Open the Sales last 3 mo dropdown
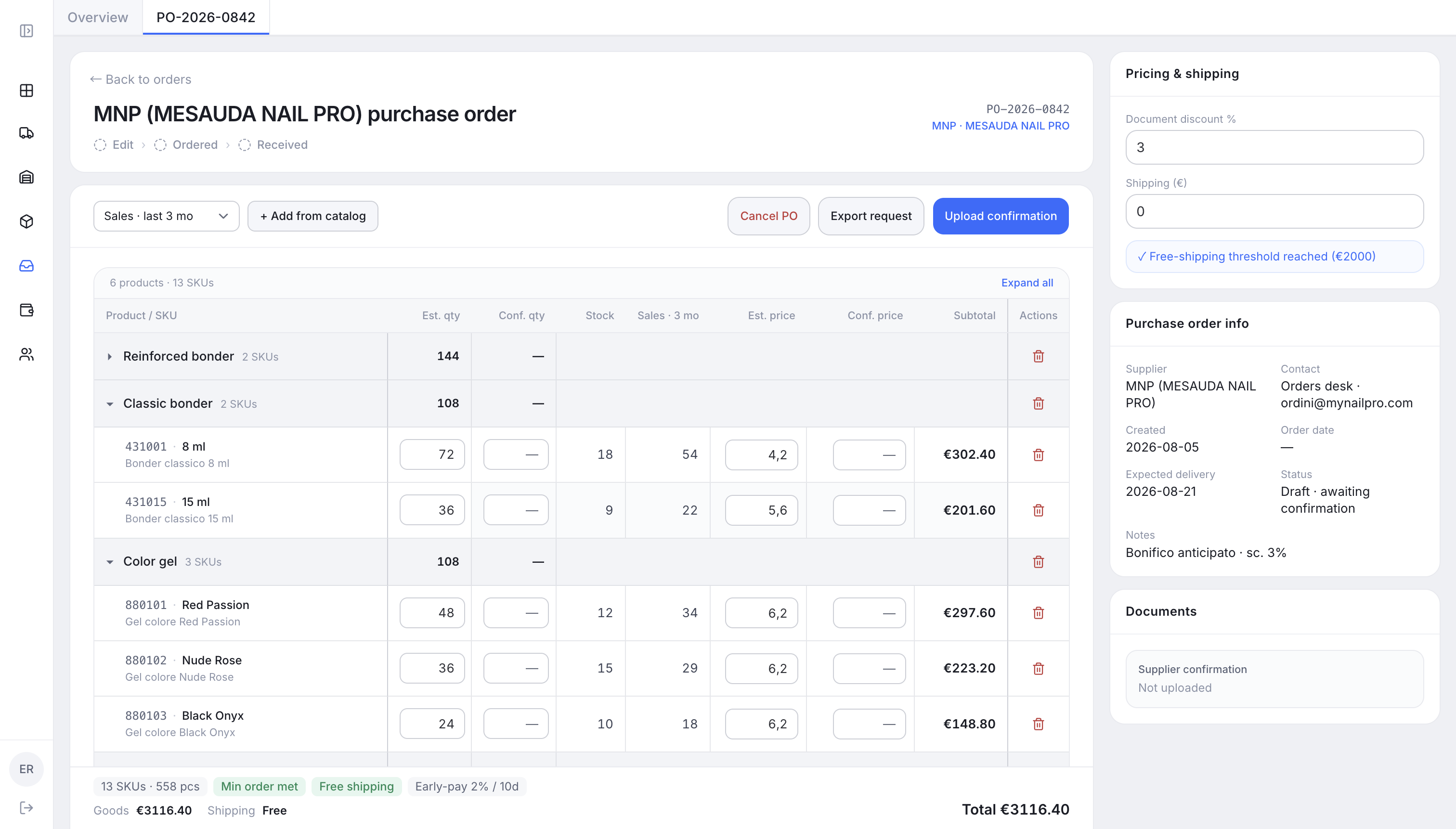The width and height of the screenshot is (1456, 829). pos(166,216)
